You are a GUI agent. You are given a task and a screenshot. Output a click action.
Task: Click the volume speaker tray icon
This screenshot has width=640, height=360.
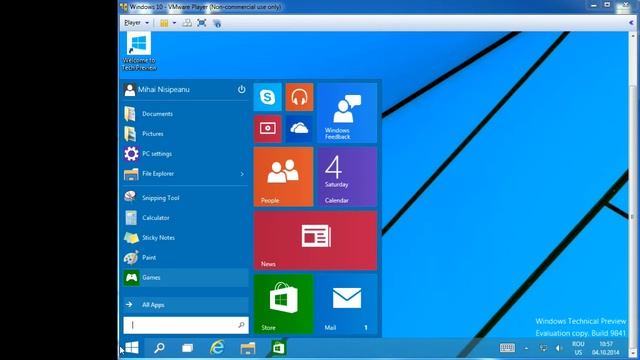click(558, 348)
